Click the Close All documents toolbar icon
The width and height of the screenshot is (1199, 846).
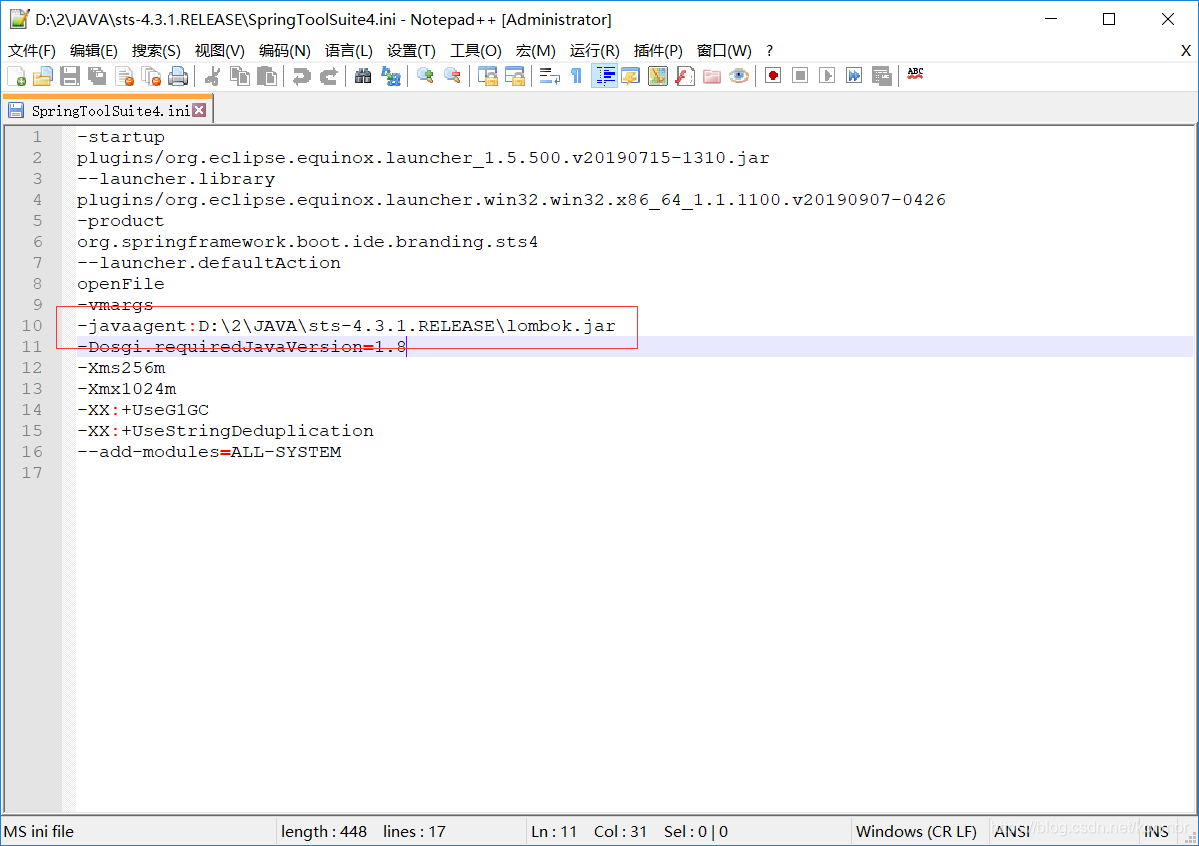click(151, 76)
